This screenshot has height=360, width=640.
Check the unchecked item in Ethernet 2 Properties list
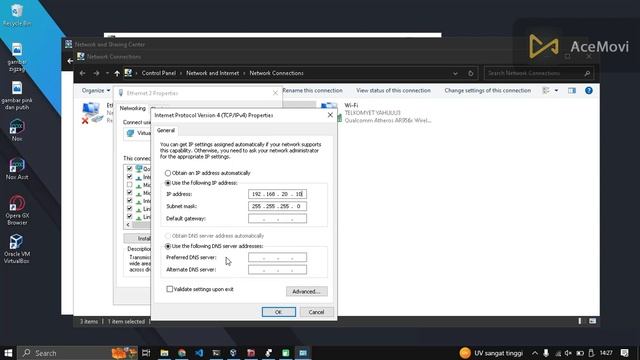click(129, 185)
